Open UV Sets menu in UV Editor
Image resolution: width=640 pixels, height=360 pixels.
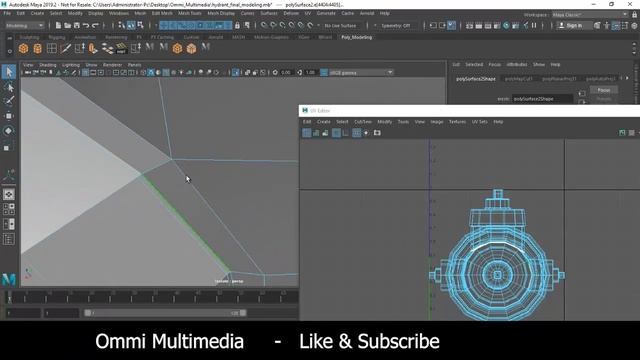480,122
